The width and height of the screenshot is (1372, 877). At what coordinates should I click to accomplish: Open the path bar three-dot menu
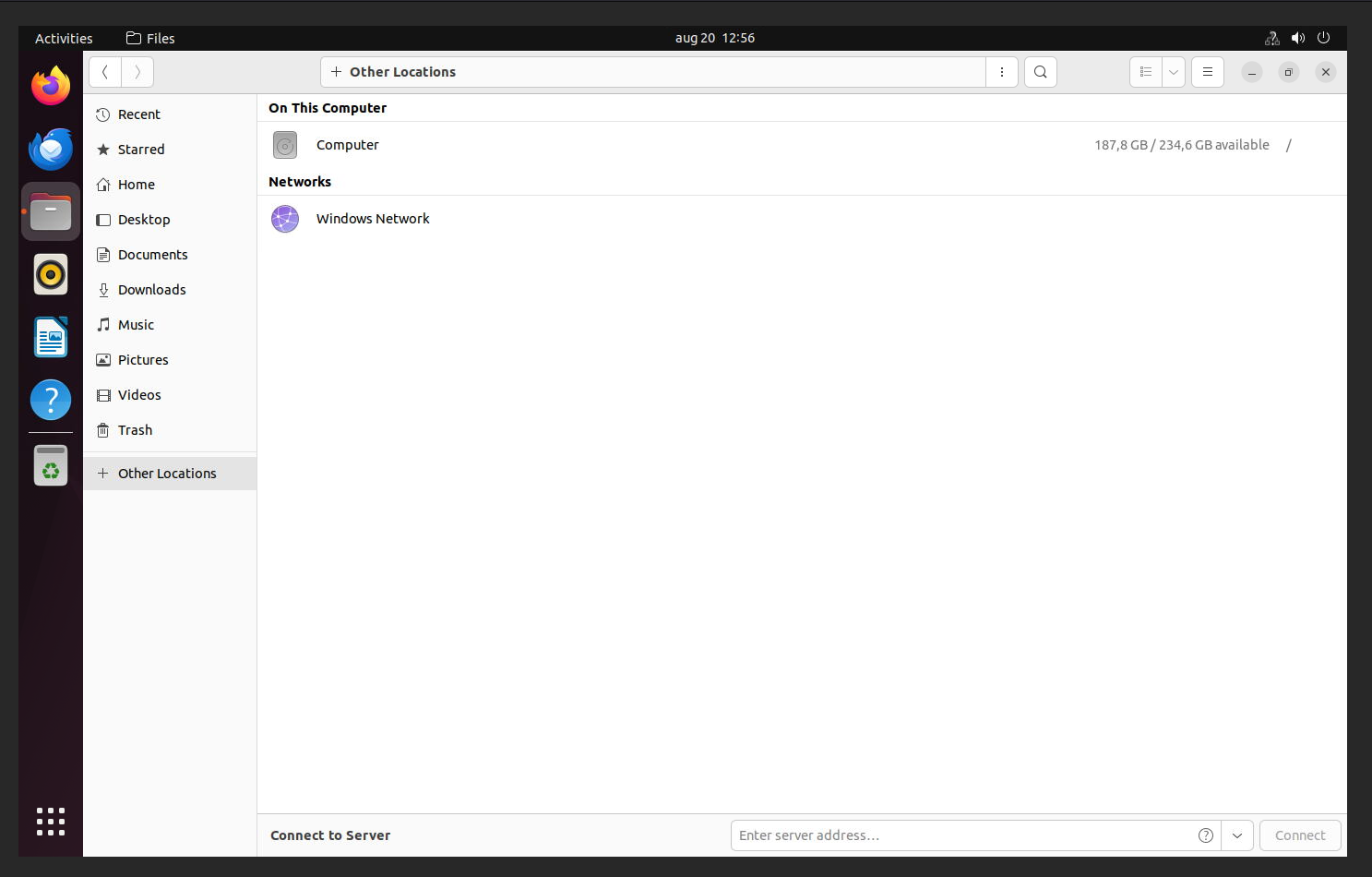1002,72
